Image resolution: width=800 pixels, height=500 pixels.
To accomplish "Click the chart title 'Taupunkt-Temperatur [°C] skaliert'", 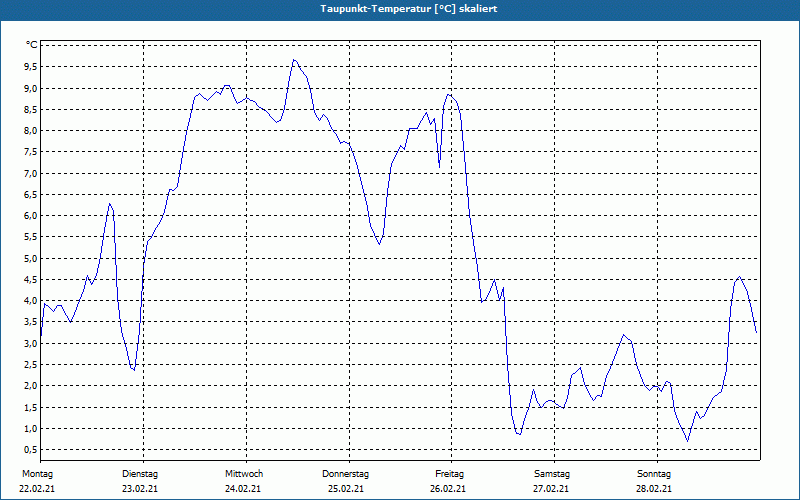I will [409, 9].
